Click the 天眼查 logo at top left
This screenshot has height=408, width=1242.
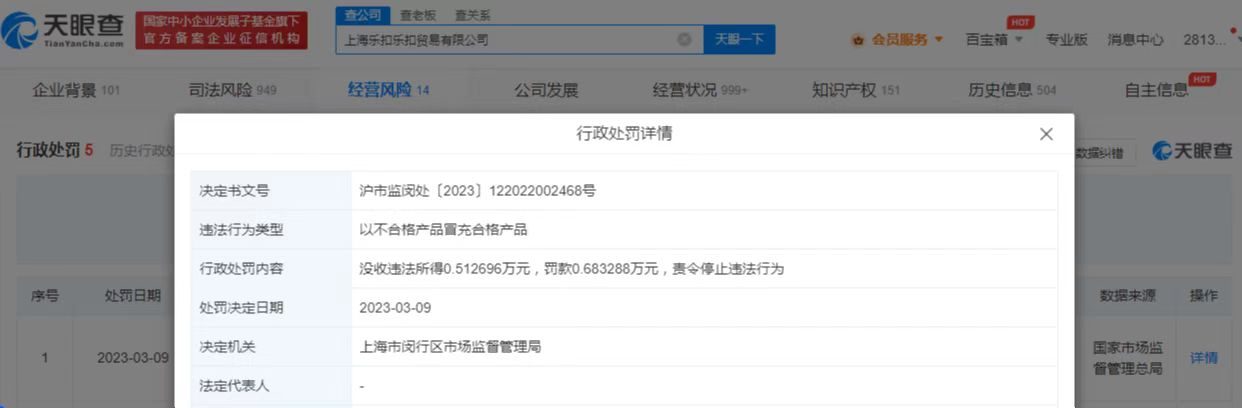point(62,31)
